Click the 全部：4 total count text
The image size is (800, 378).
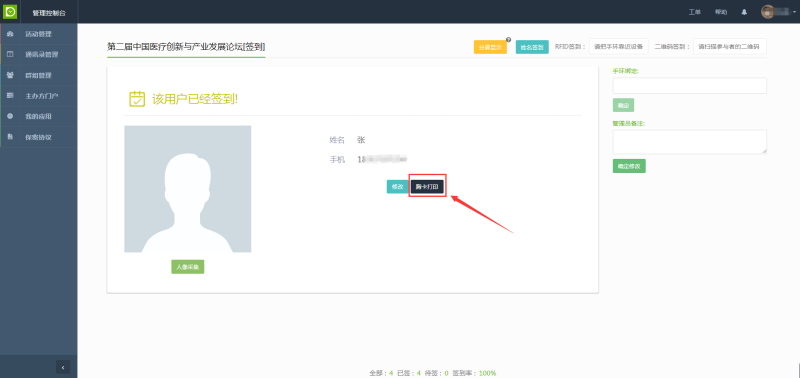coord(381,373)
